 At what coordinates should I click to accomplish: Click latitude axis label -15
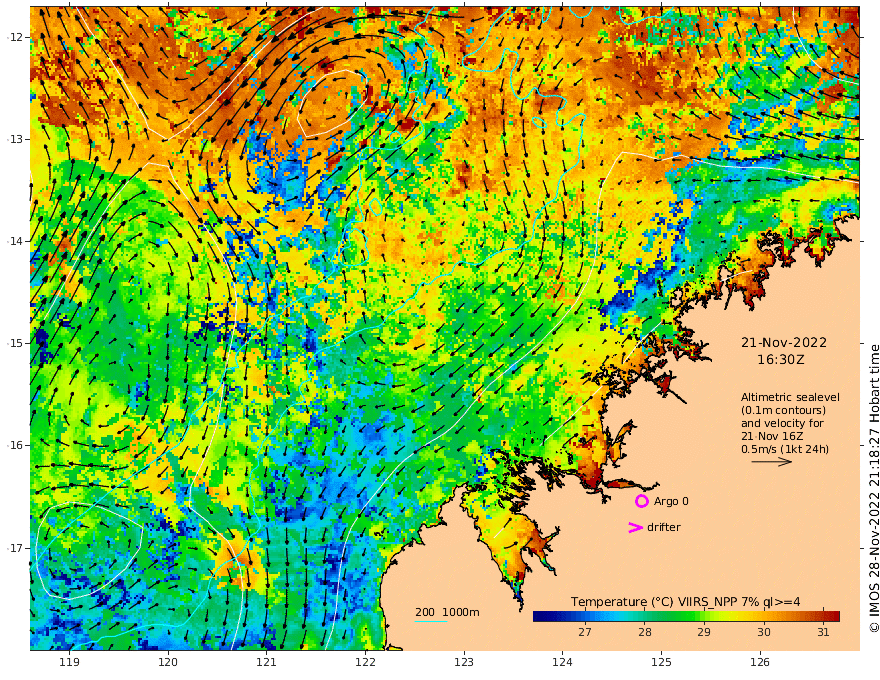point(15,343)
